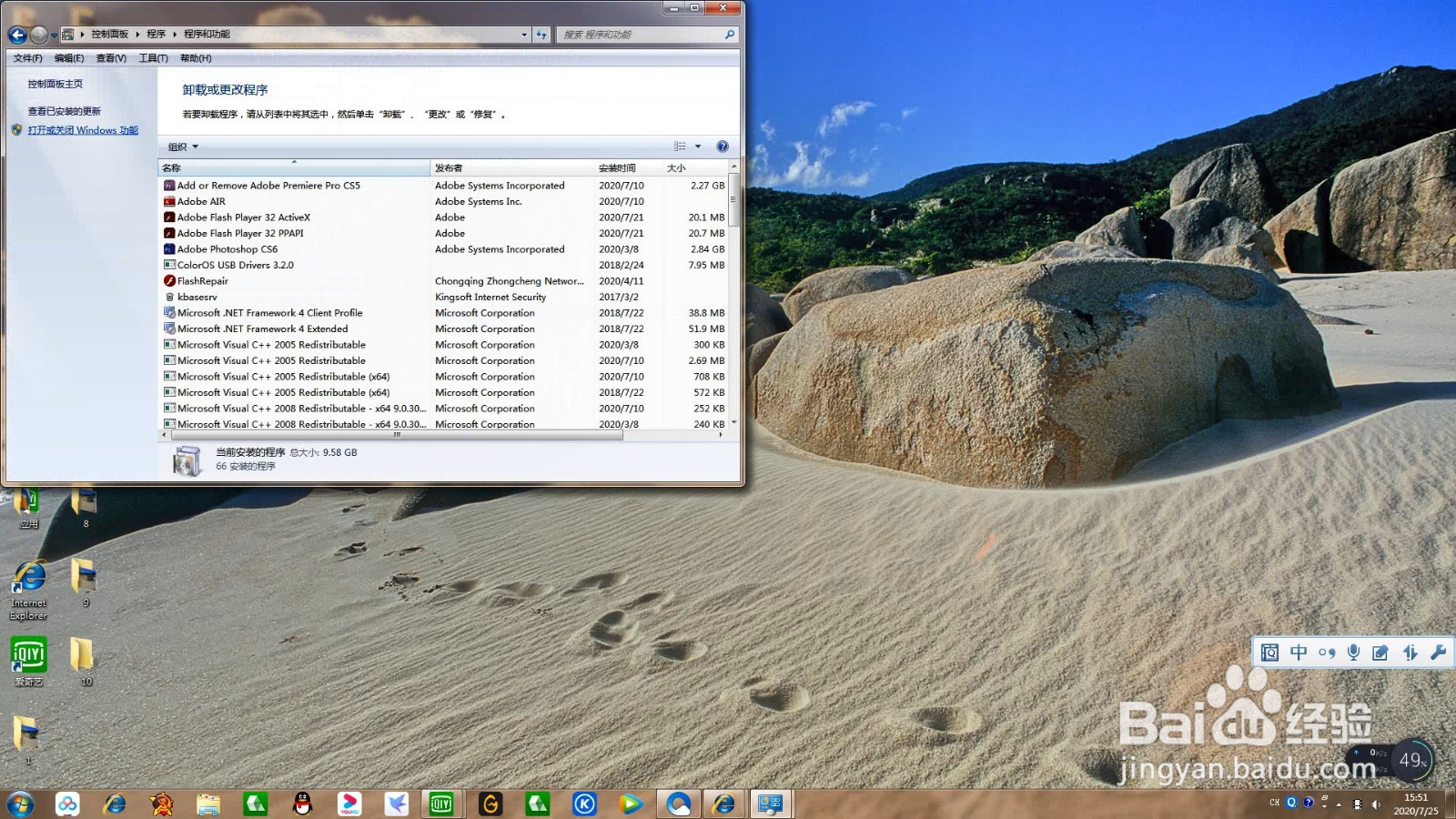Click the refresh button beside address bar

pos(541,35)
